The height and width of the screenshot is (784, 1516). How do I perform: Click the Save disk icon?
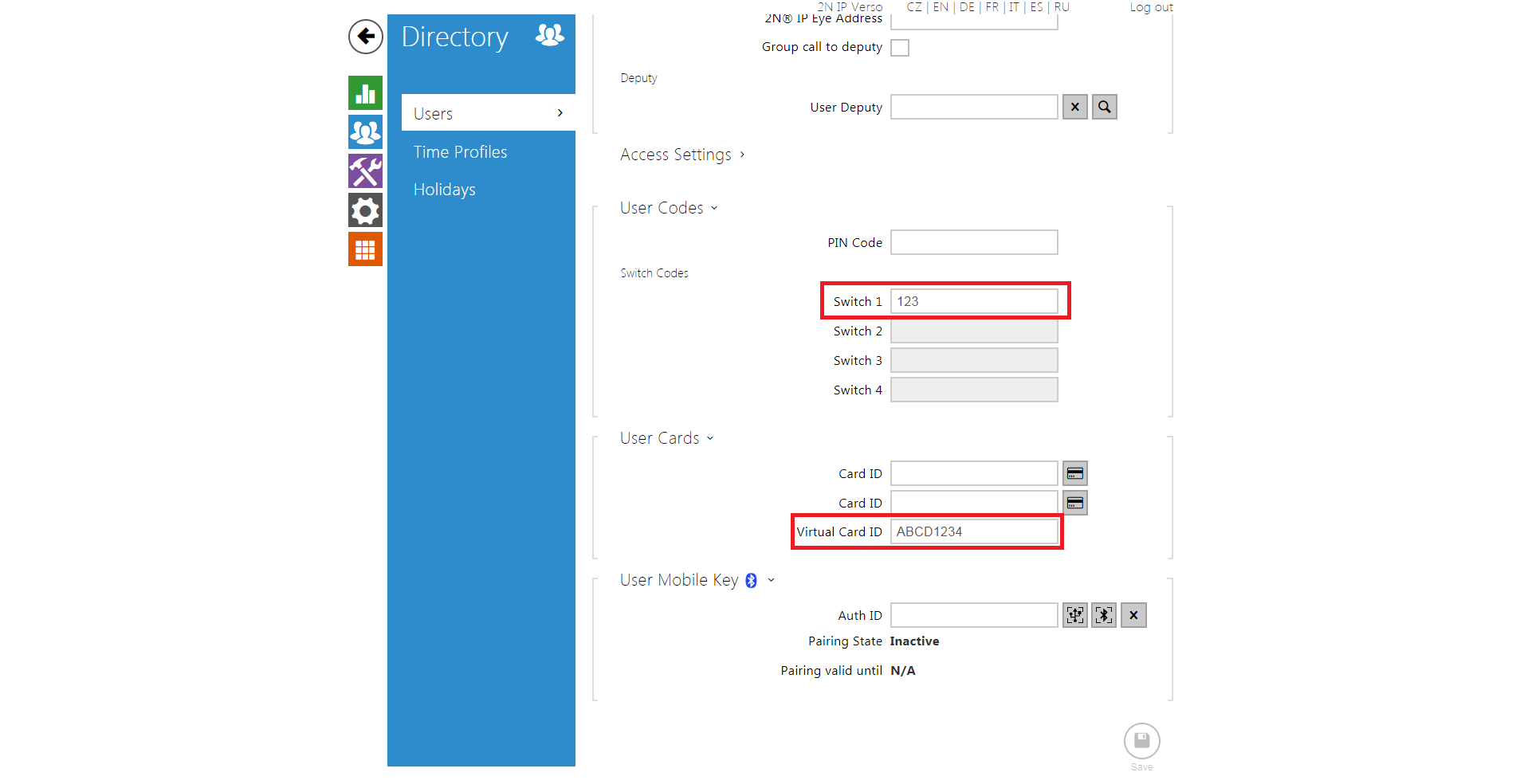point(1141,742)
